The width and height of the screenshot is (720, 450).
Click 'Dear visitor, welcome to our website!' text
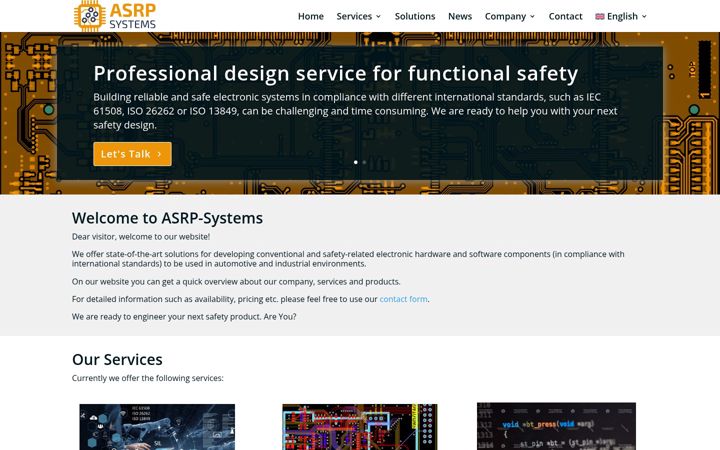141,236
